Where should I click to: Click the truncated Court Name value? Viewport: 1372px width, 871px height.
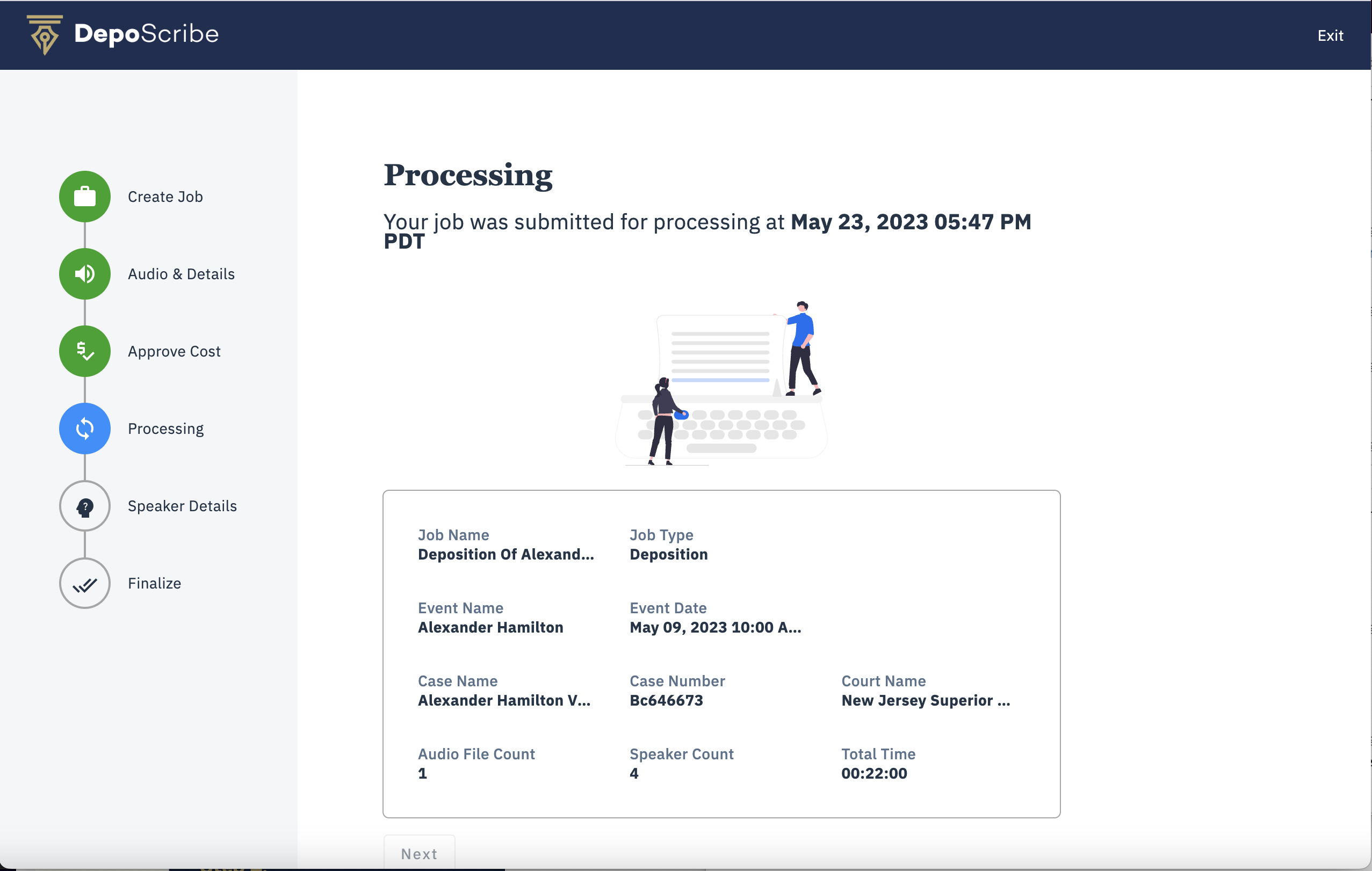925,700
